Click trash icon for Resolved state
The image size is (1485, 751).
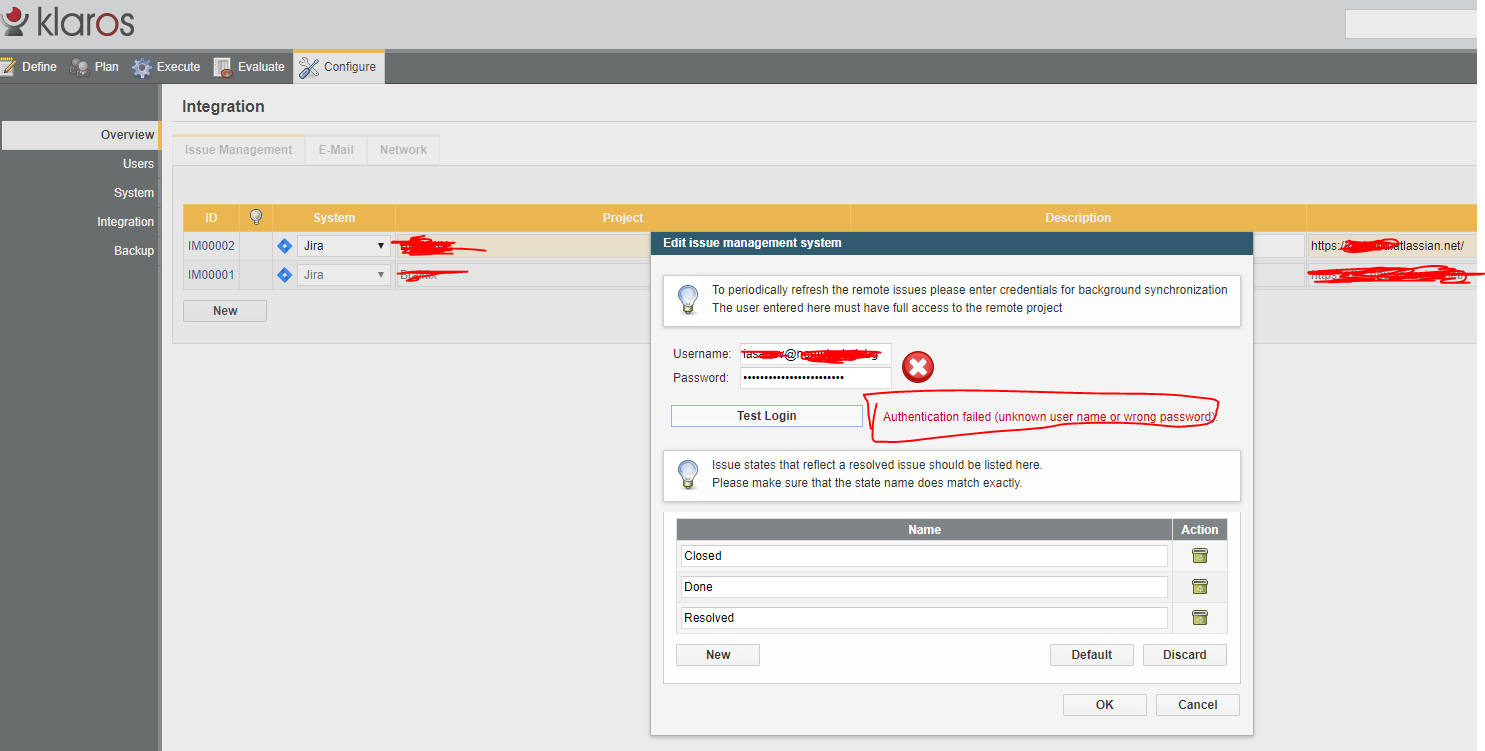pos(1199,618)
